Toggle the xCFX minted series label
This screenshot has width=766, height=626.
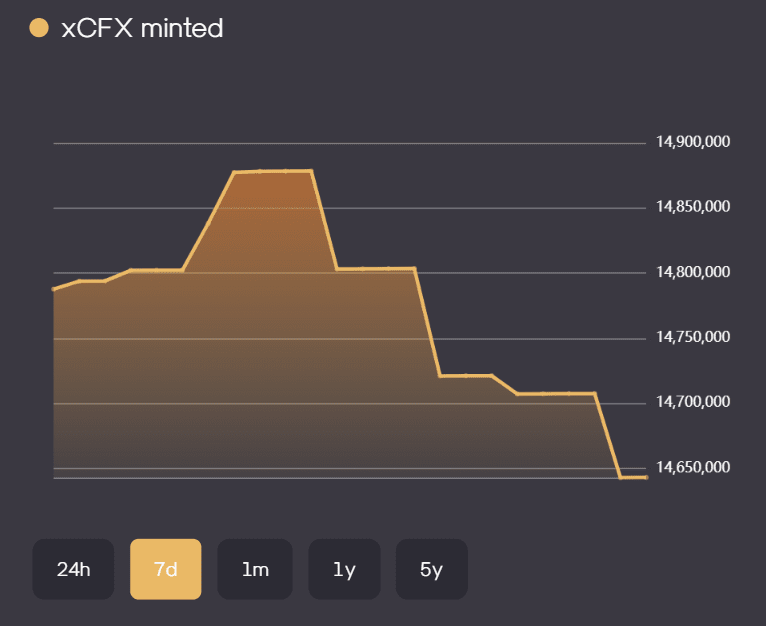pos(142,28)
